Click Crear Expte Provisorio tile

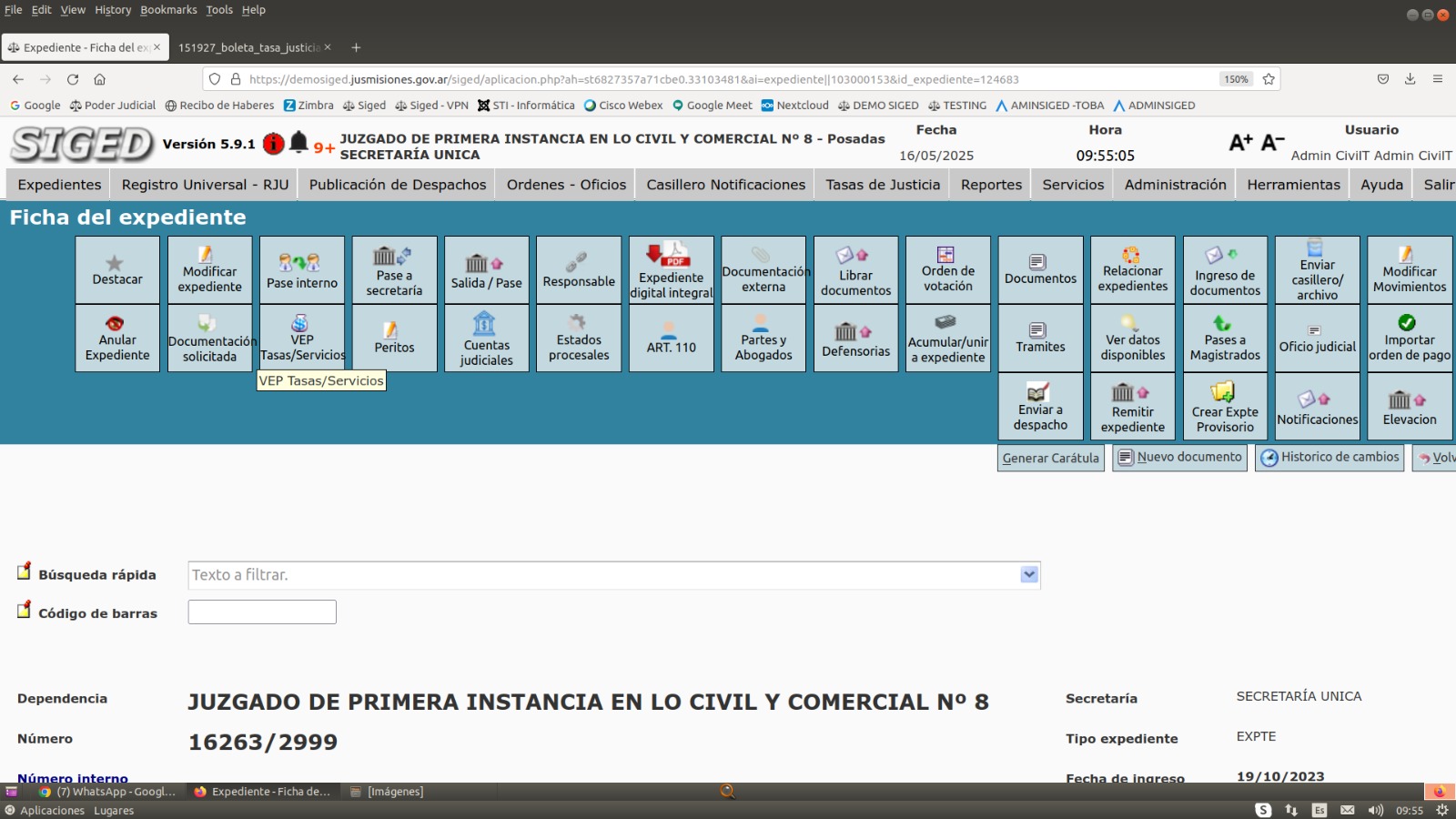[x=1225, y=407]
